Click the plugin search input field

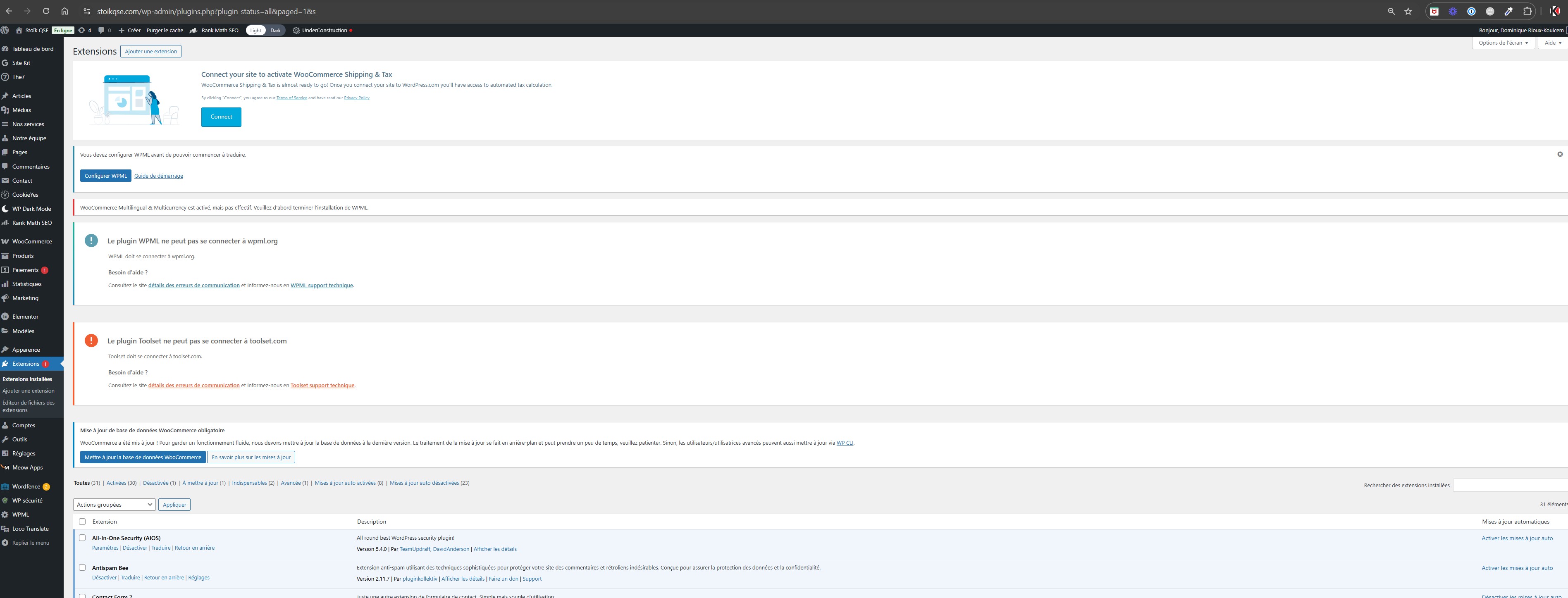[1510, 485]
